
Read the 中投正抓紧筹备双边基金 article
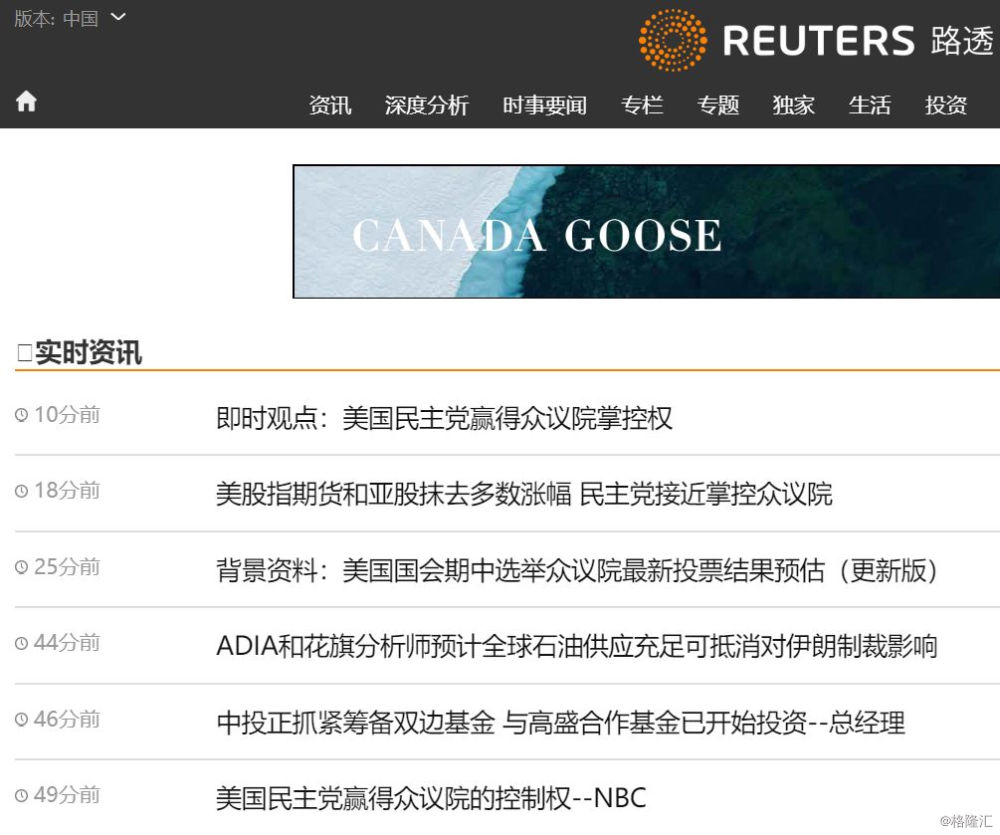[561, 723]
